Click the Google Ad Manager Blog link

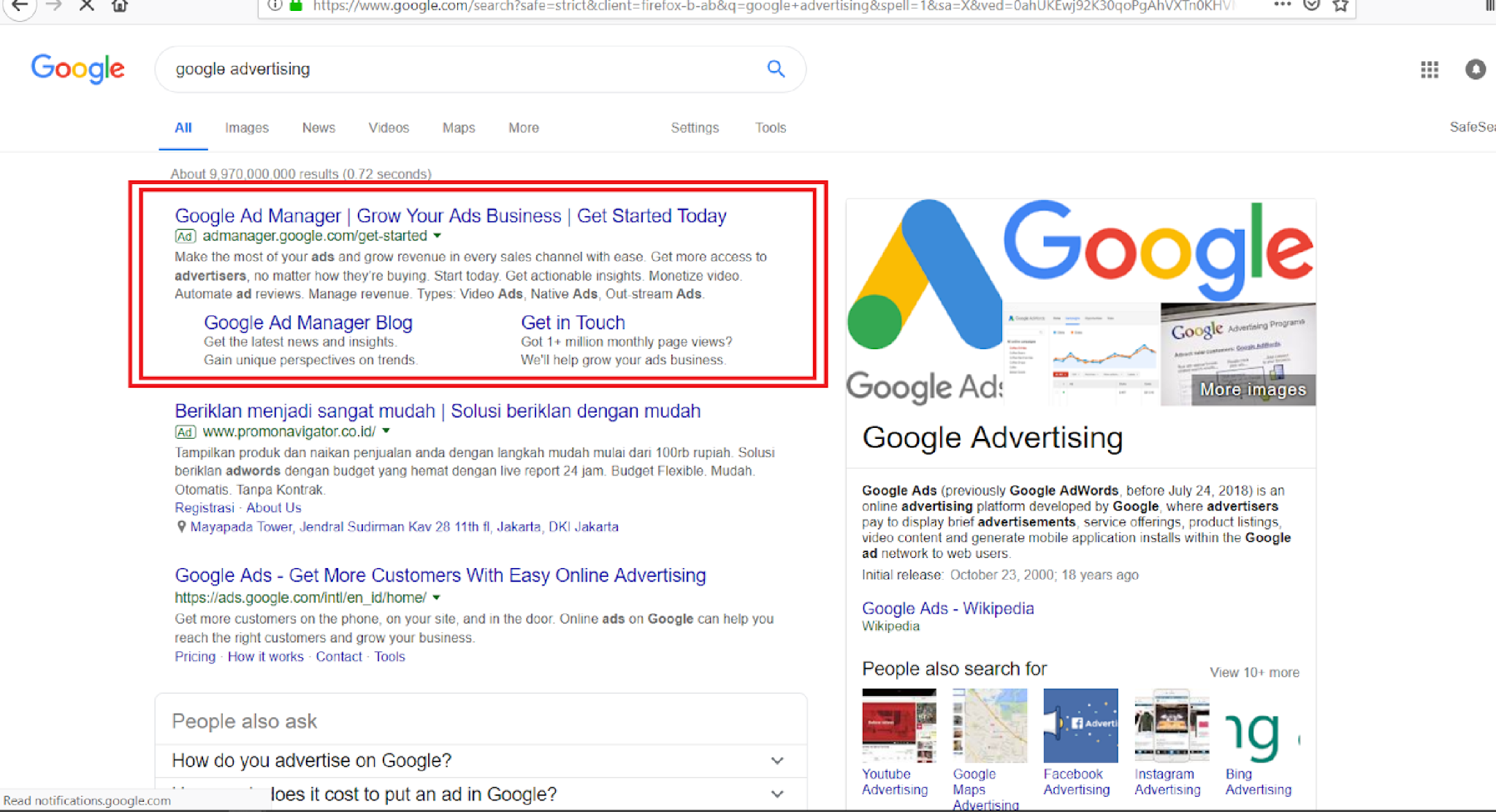[308, 322]
